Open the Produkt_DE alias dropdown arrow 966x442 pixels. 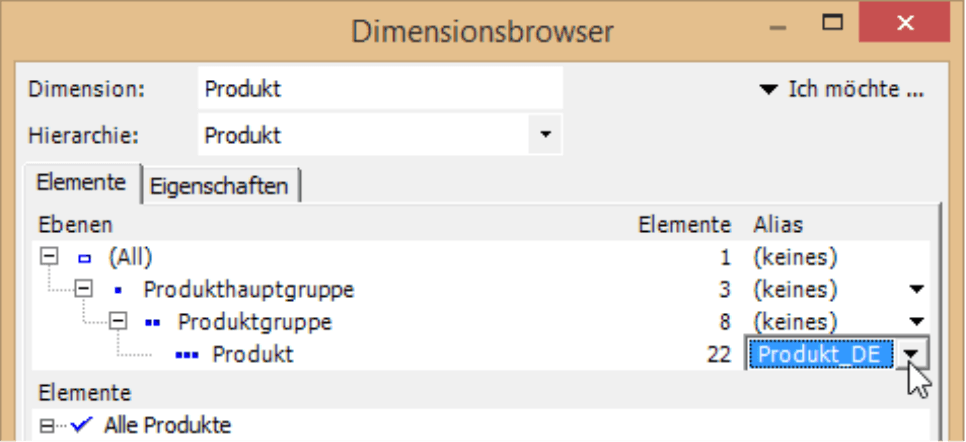911,354
